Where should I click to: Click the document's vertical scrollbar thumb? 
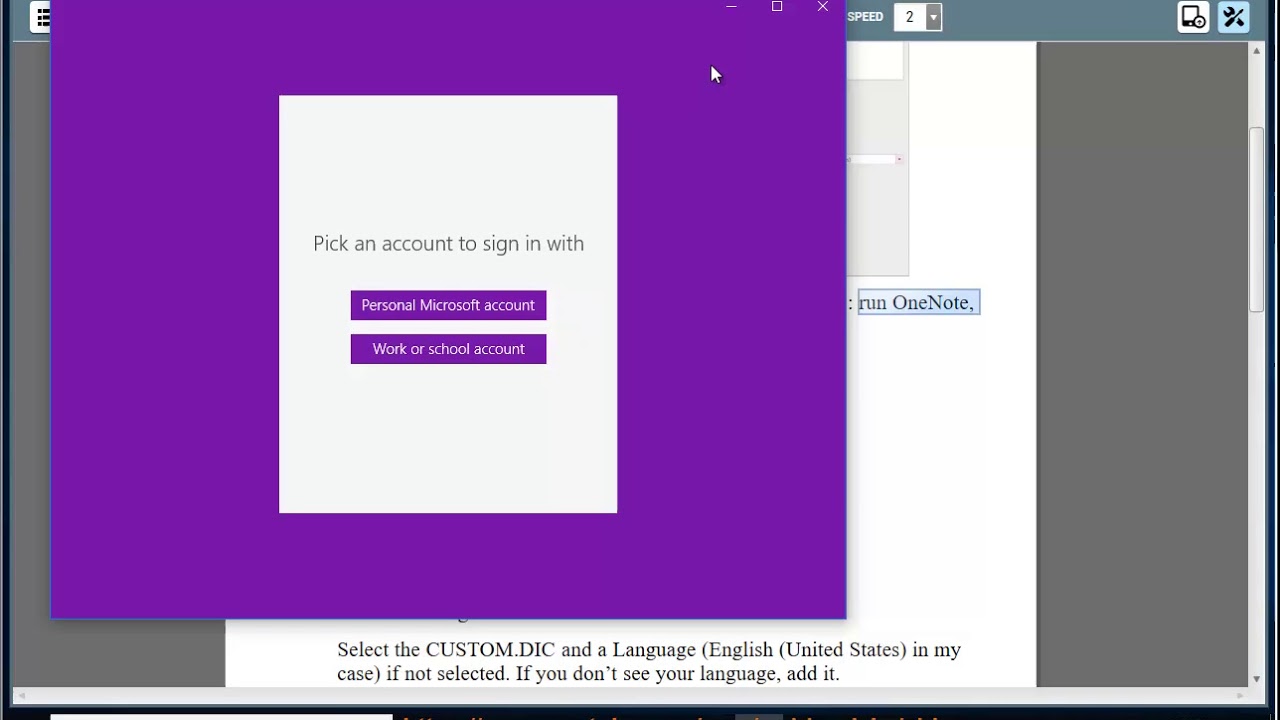[1257, 219]
